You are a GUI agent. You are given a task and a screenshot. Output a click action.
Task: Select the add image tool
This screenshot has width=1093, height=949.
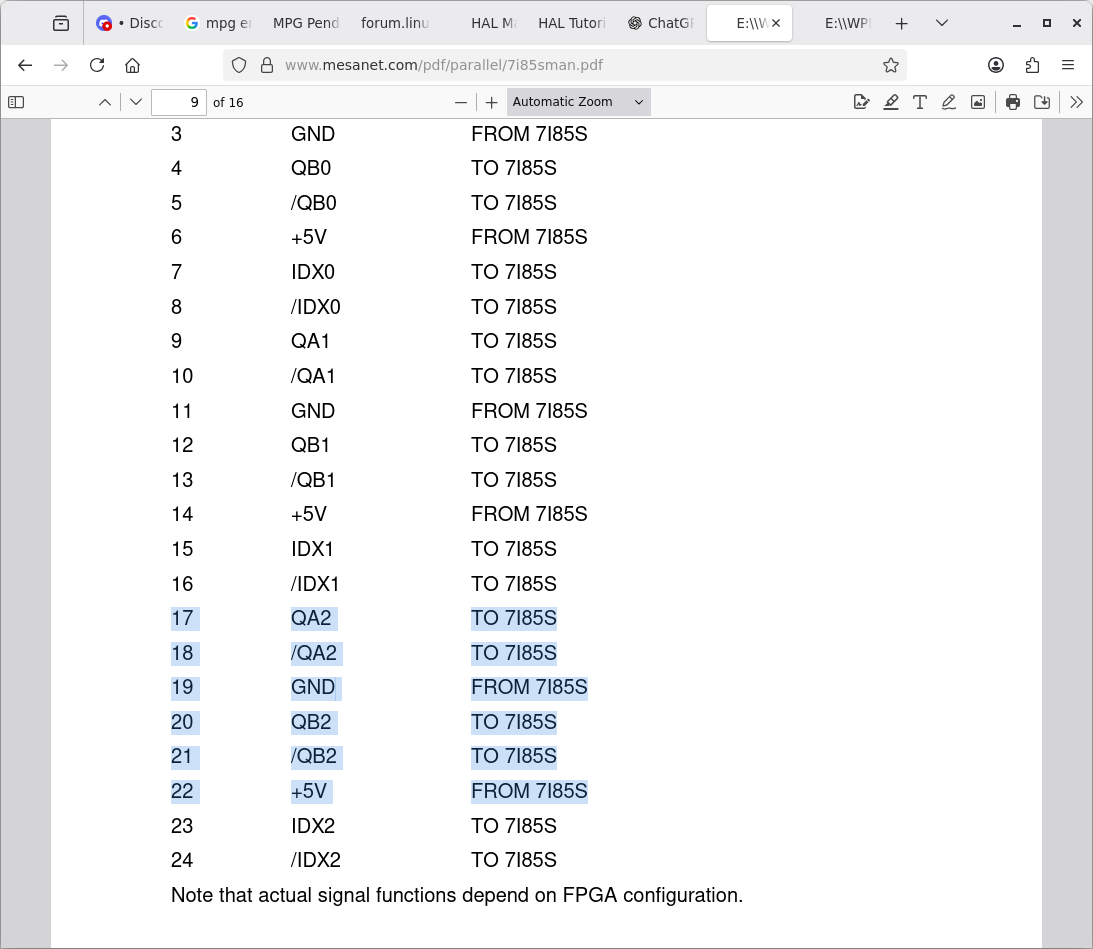(x=977, y=102)
